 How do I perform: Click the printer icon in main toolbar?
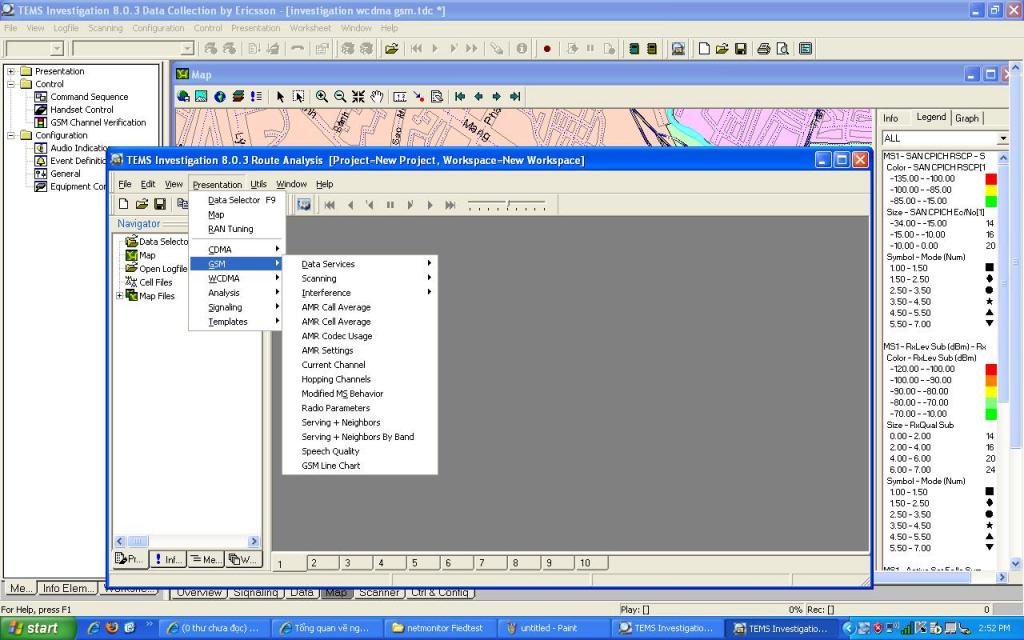[x=764, y=48]
